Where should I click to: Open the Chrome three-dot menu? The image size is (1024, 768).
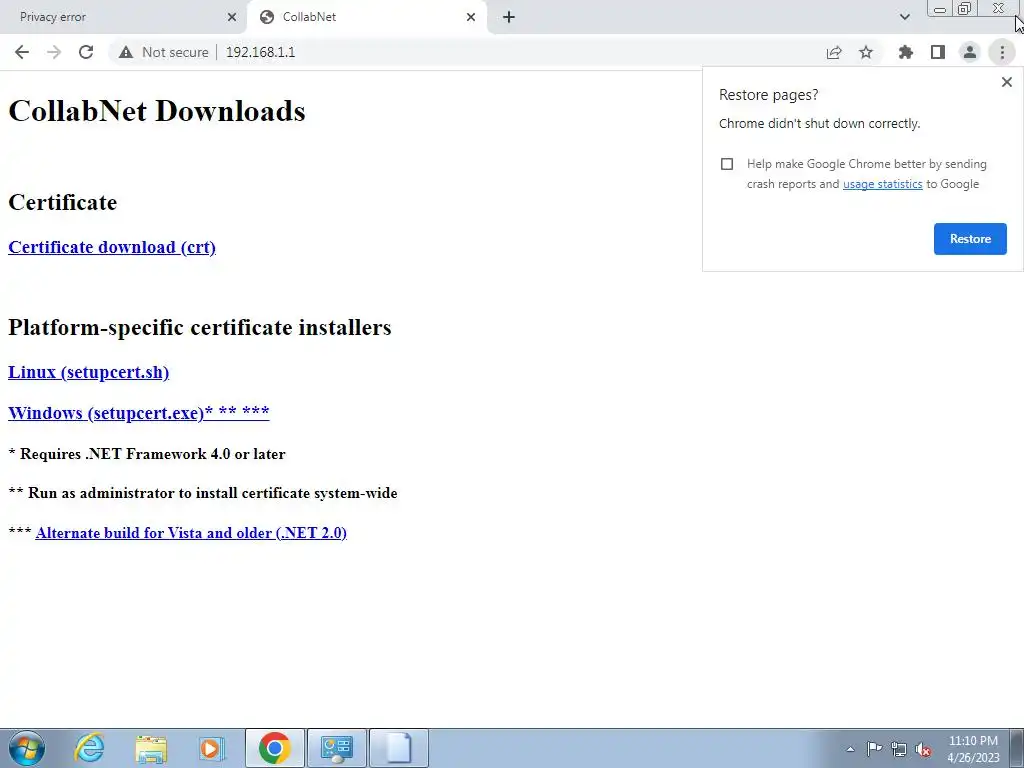[x=1002, y=52]
